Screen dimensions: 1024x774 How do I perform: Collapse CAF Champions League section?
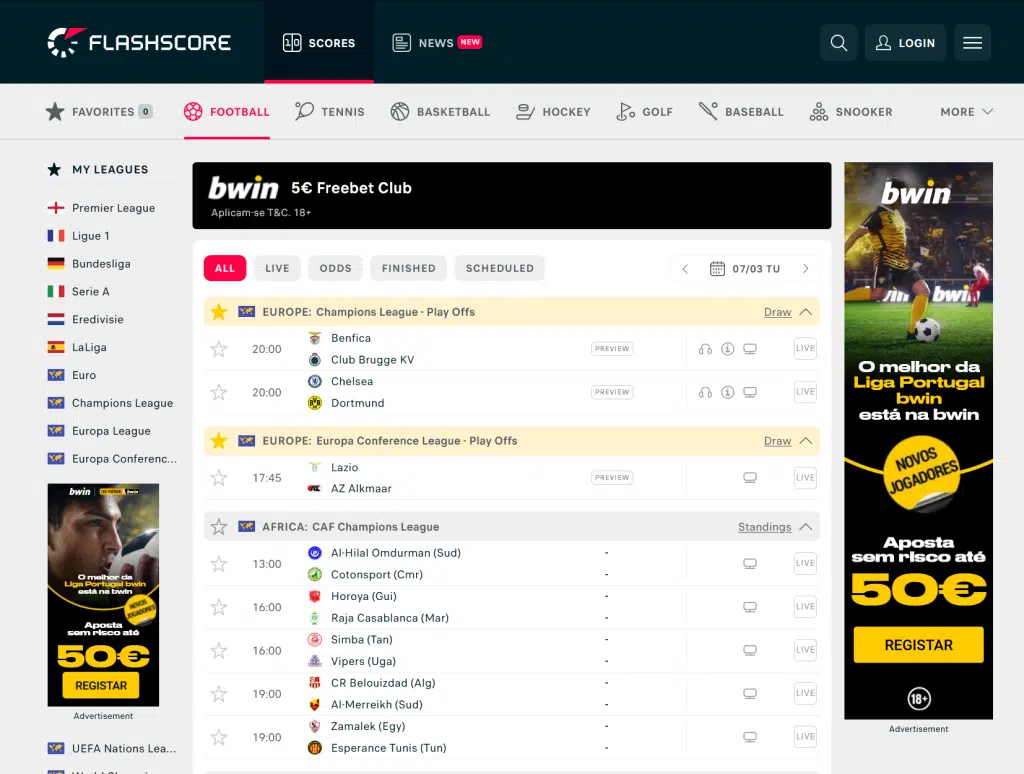(x=806, y=526)
